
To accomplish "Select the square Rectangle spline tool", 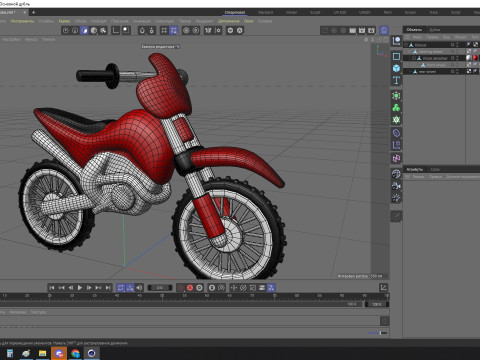I will pos(396,56).
